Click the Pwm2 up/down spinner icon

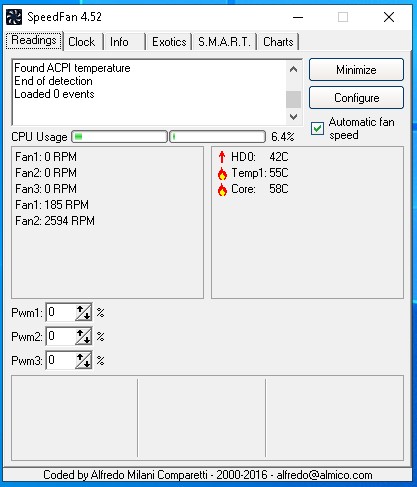coord(83,336)
